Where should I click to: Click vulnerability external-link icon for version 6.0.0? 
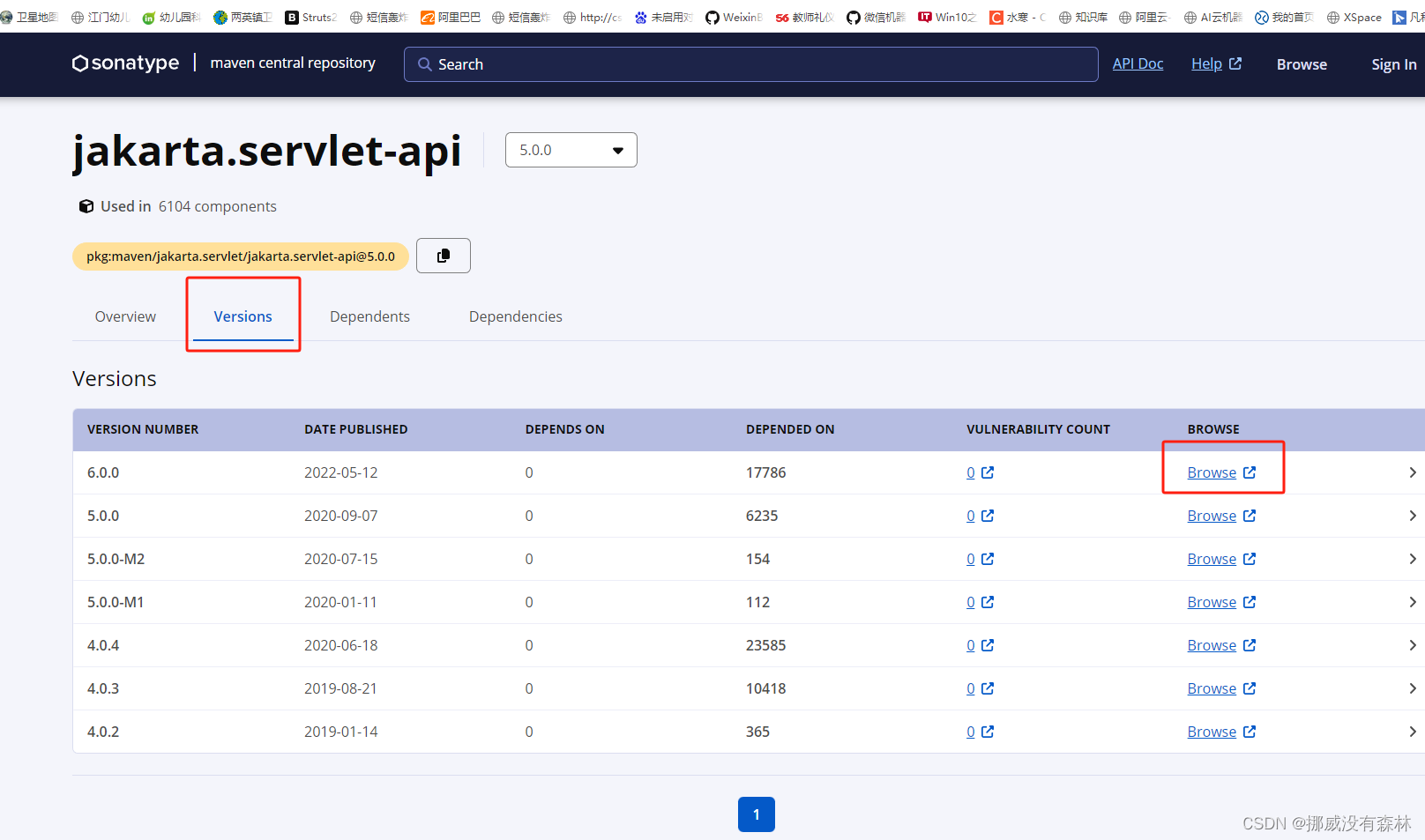(988, 472)
